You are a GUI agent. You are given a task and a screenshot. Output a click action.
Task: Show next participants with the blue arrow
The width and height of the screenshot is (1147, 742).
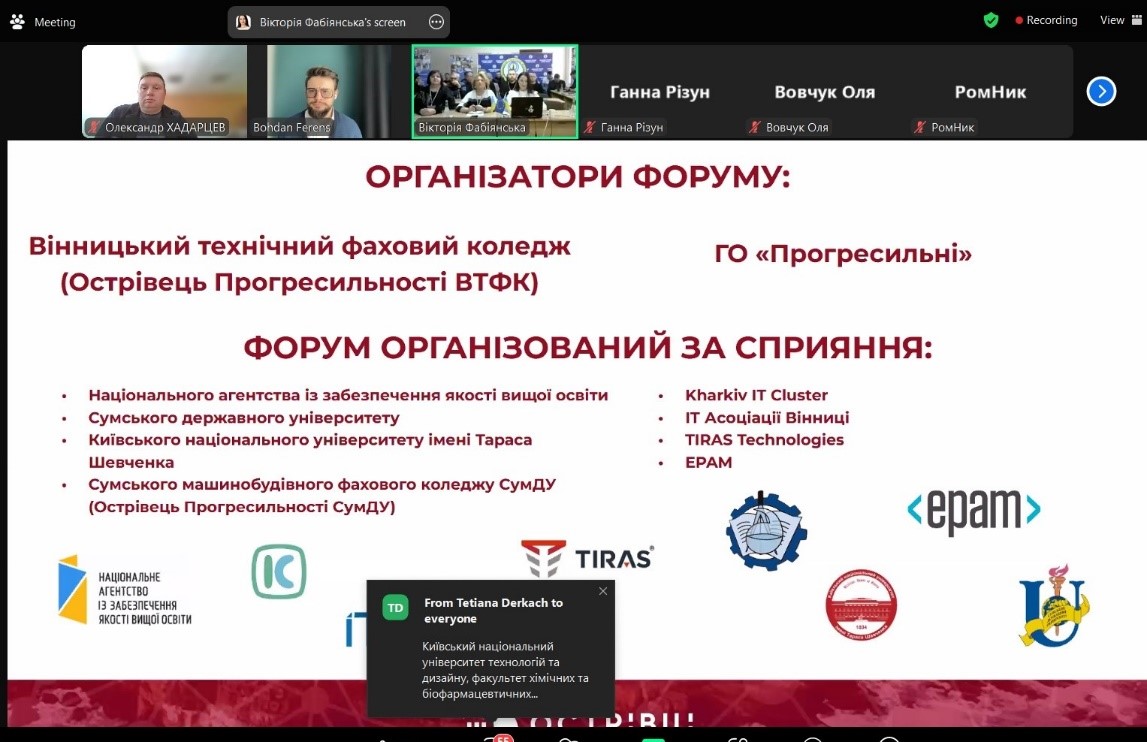pyautogui.click(x=1101, y=91)
